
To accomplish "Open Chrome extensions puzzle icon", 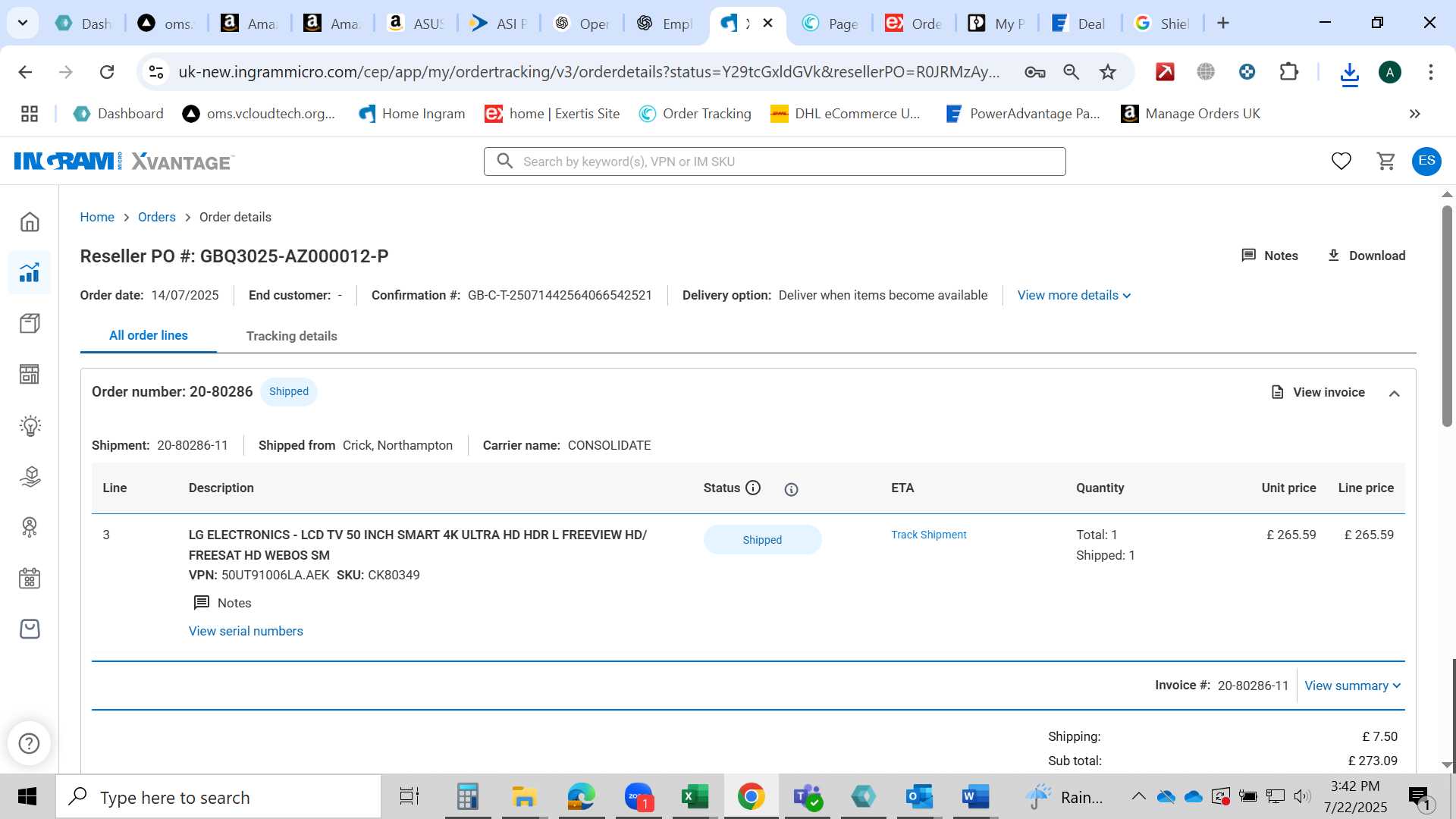I will tap(1289, 72).
